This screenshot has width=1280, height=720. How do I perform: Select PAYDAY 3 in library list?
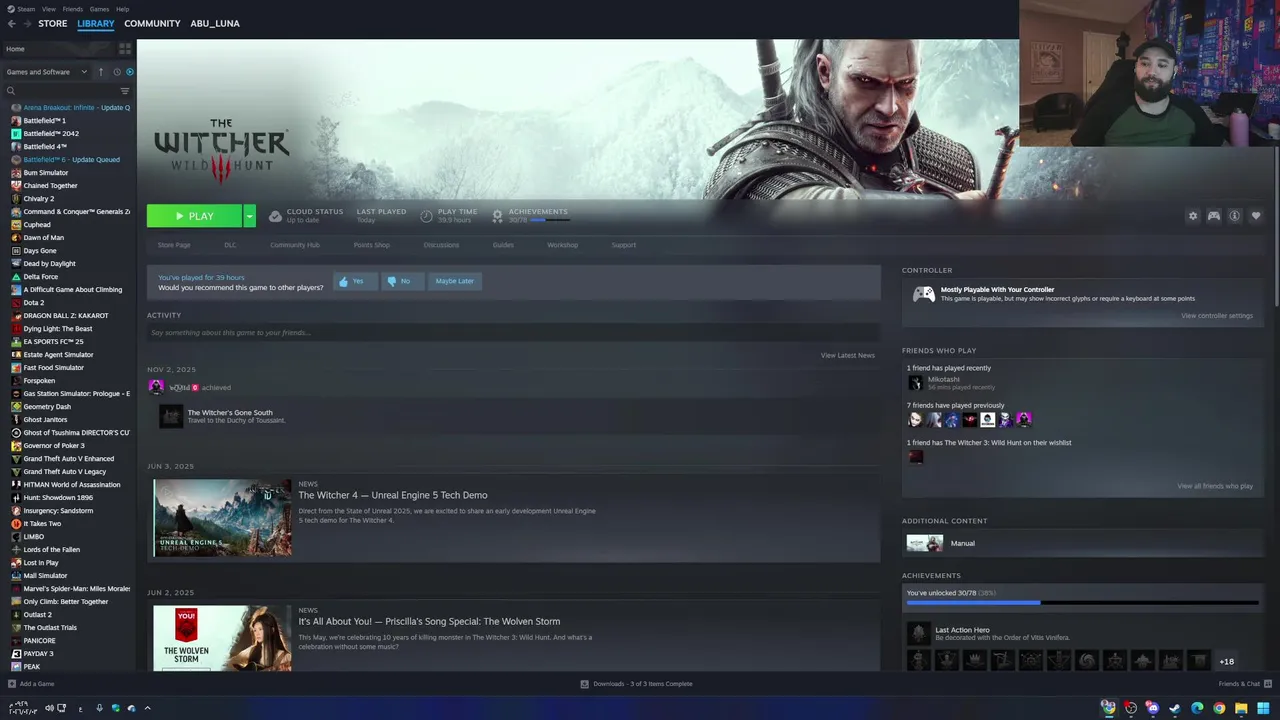[38, 654]
